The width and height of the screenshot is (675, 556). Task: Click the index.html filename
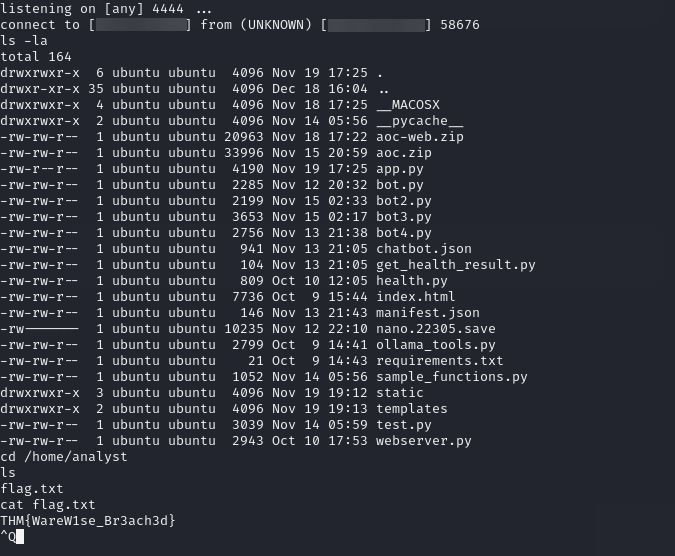click(416, 297)
